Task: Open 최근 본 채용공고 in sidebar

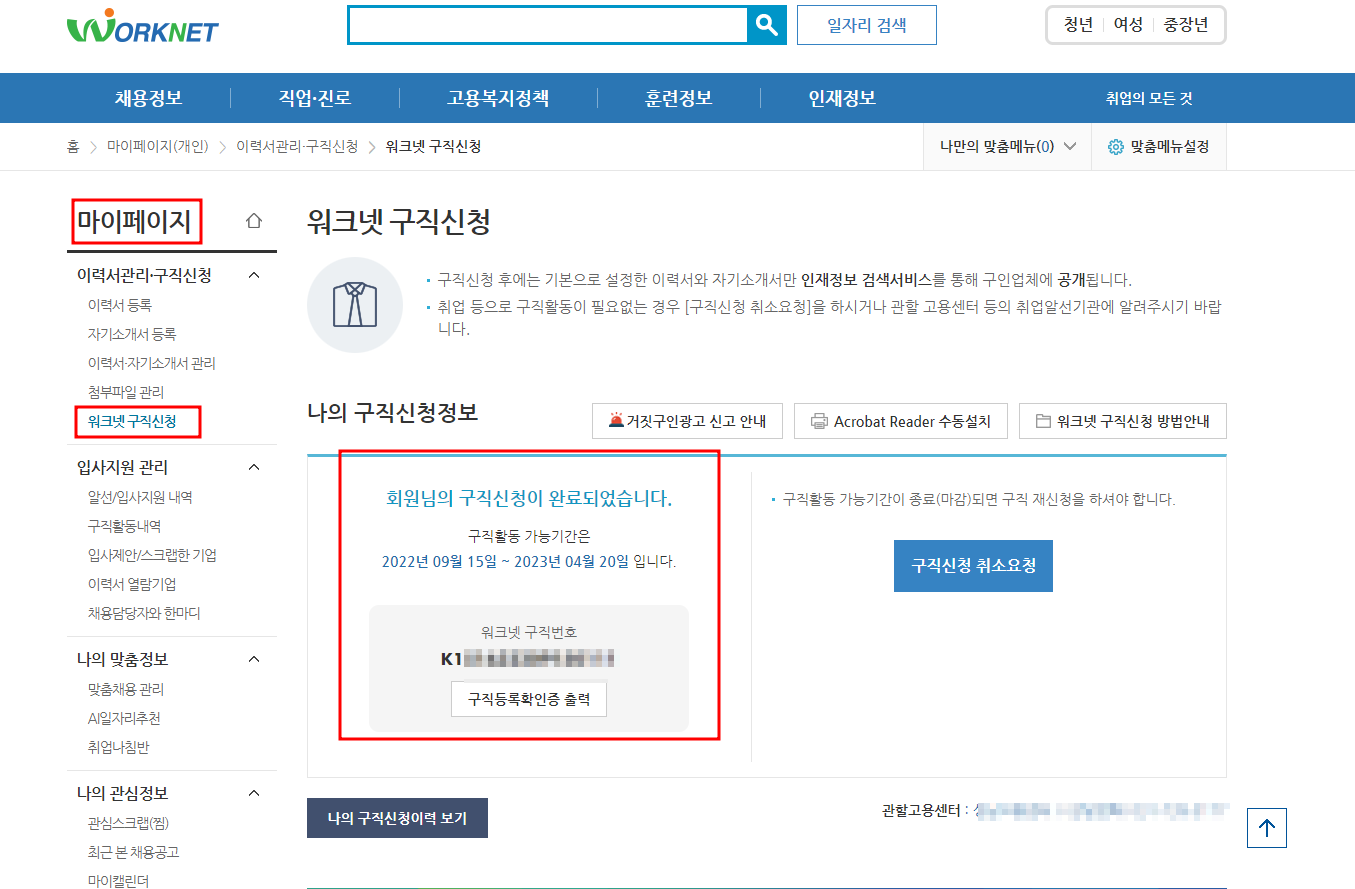Action: [133, 852]
